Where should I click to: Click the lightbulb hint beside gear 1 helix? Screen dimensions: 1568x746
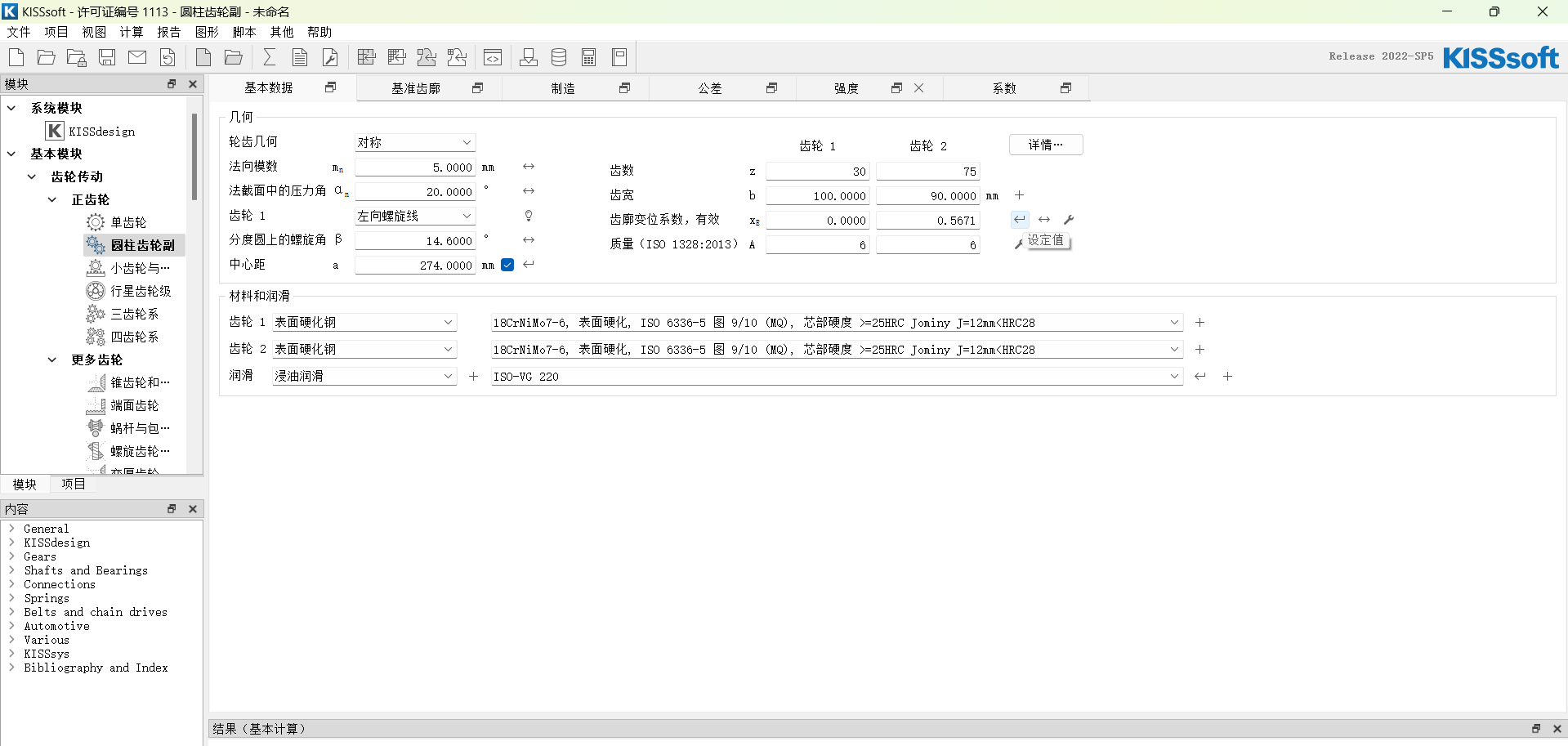tap(529, 216)
